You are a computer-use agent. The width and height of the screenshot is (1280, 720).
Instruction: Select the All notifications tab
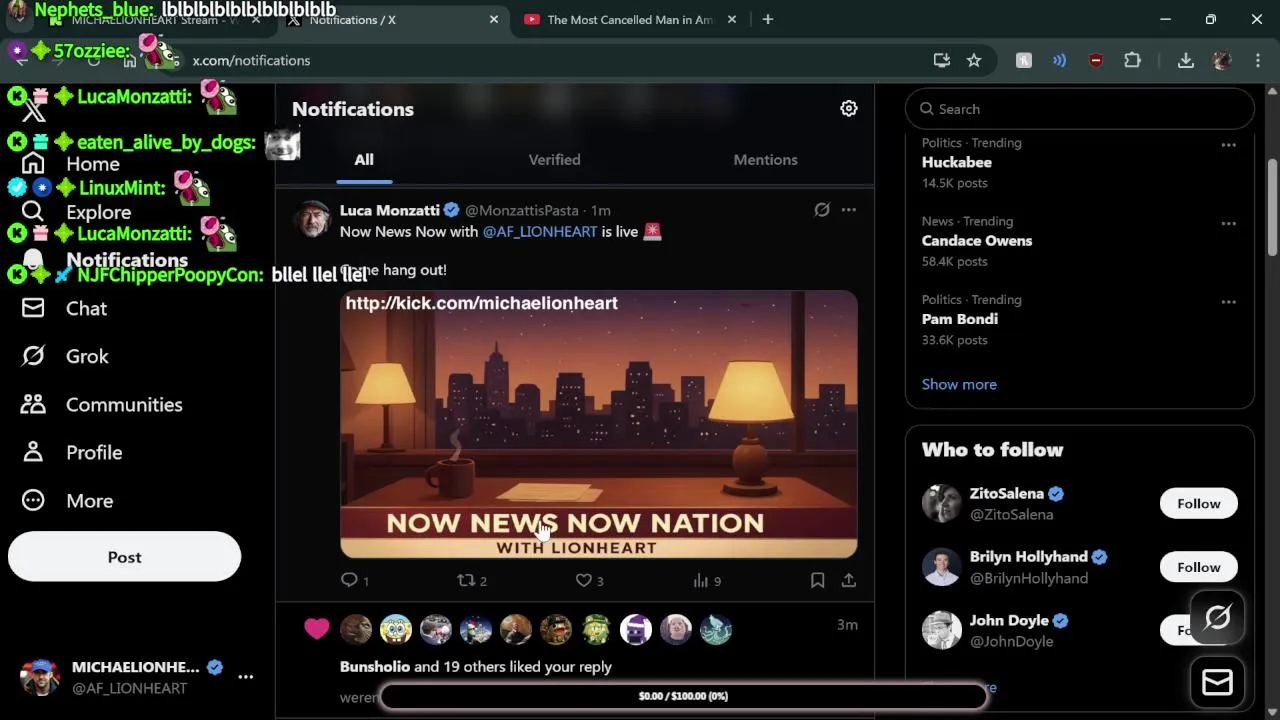pyautogui.click(x=364, y=159)
